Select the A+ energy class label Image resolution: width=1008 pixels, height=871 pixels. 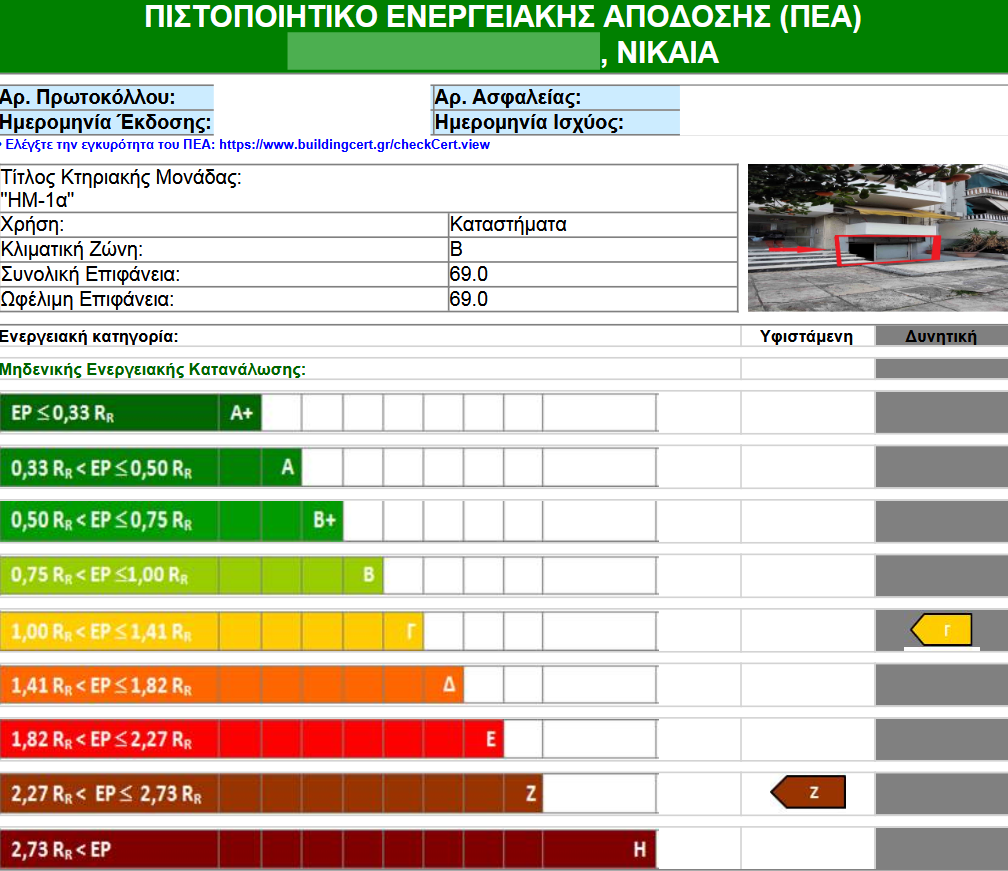click(241, 413)
